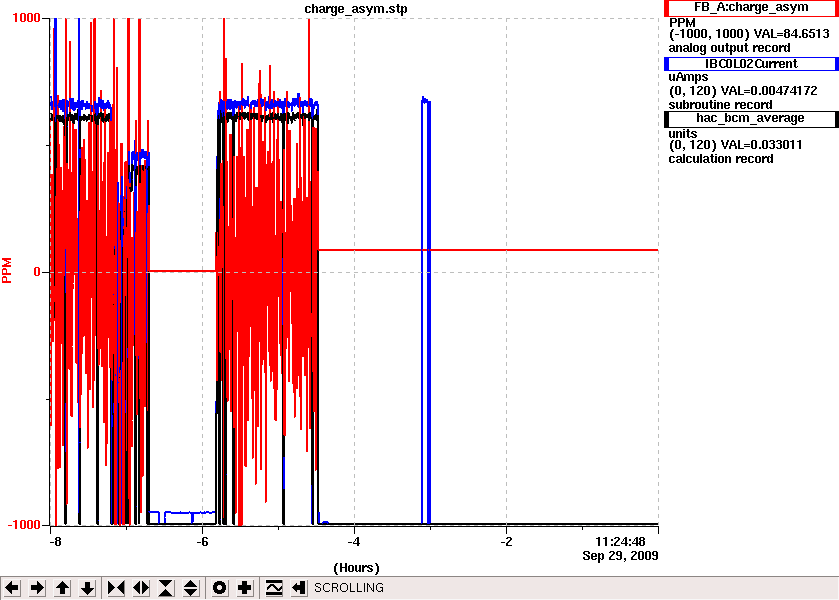
Task: Select the hac_bcm_average legend entry
Action: (x=751, y=118)
